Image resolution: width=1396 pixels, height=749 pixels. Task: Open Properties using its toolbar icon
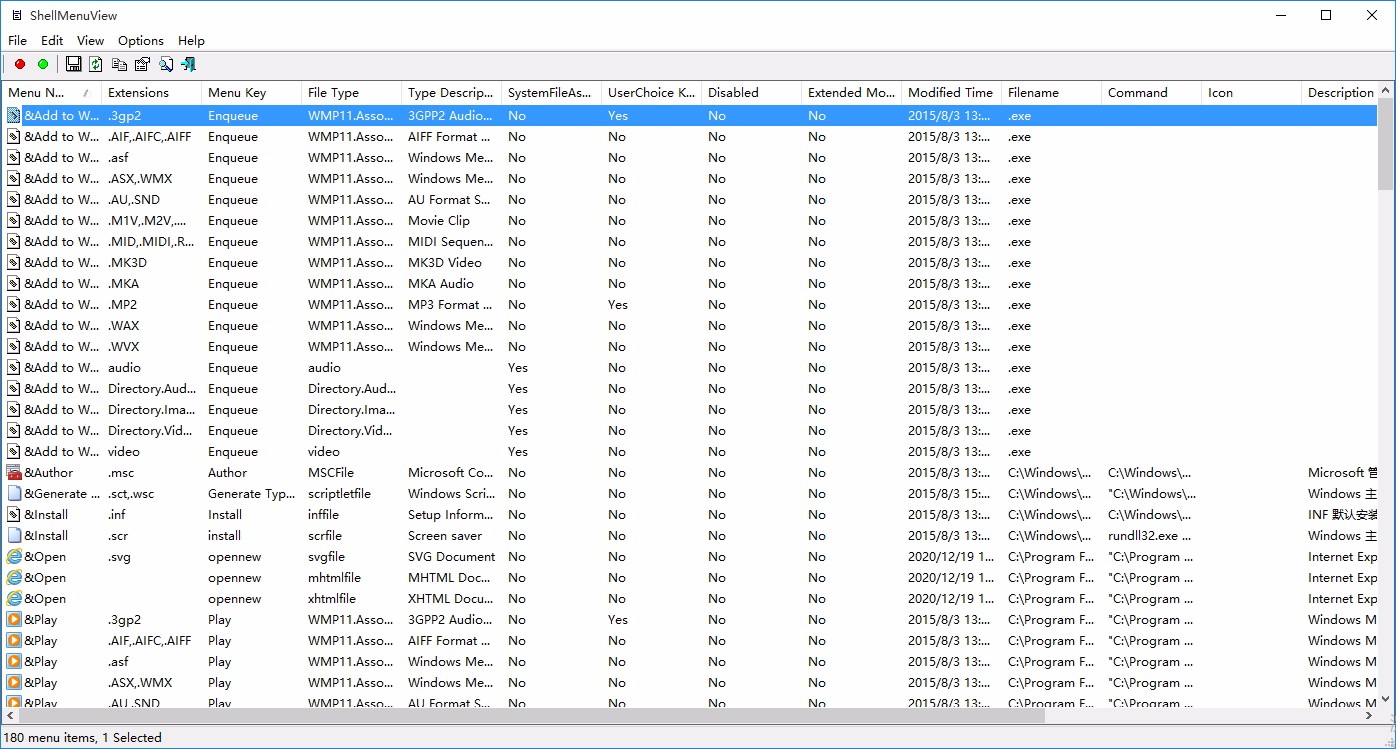coord(141,63)
